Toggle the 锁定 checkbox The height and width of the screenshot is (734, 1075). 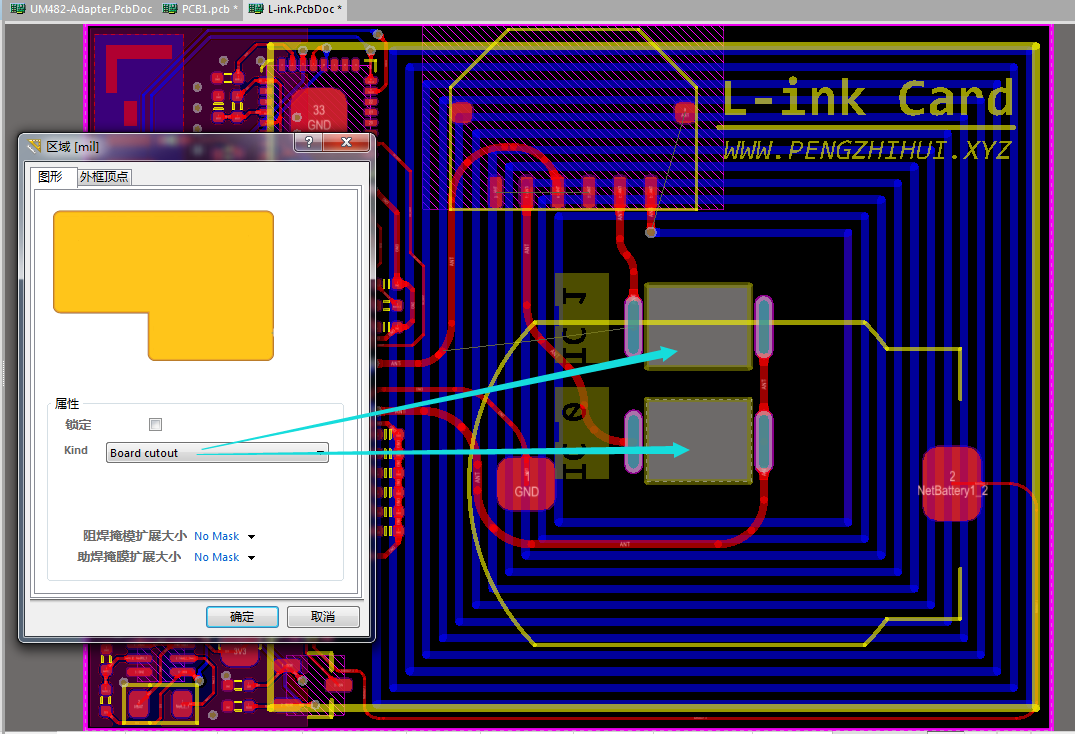click(155, 425)
